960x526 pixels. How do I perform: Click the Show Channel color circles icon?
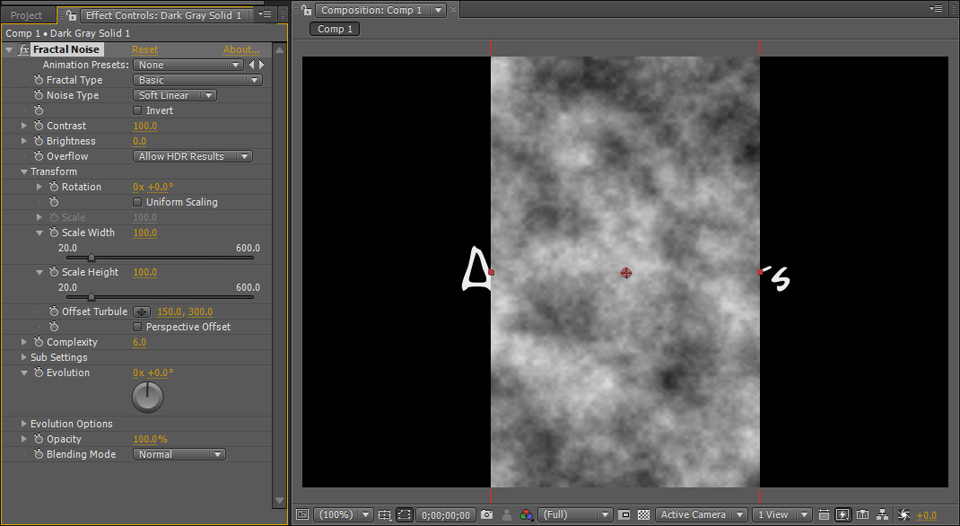click(x=526, y=515)
